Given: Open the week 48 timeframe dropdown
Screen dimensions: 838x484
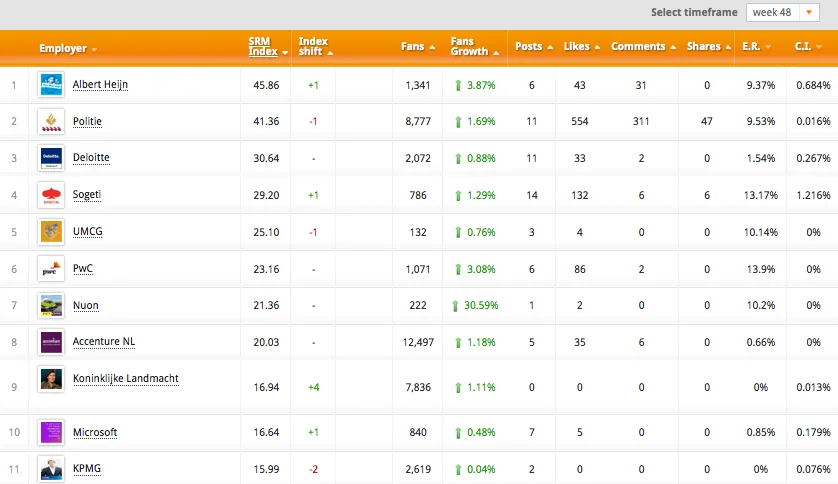Looking at the screenshot, I should (782, 12).
